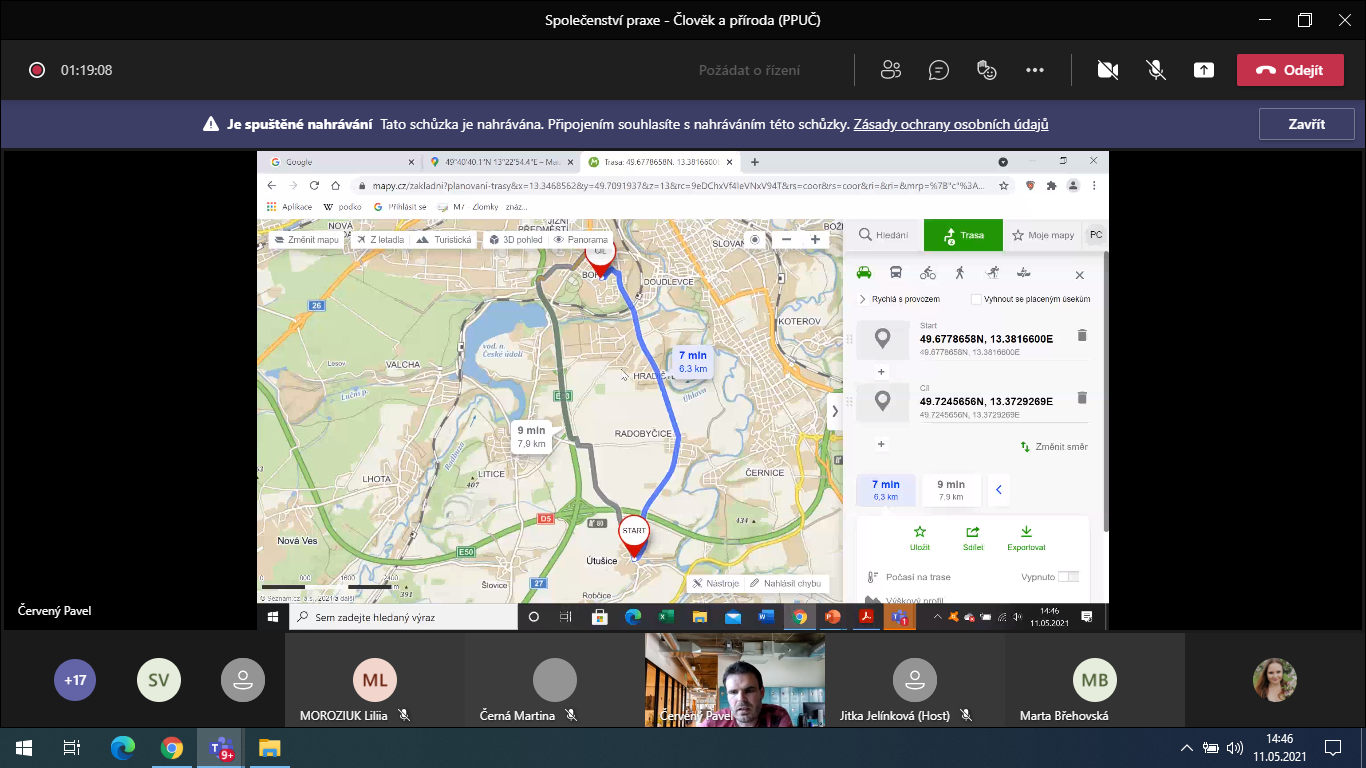Launch Google Chrome from the taskbar

[x=172, y=747]
